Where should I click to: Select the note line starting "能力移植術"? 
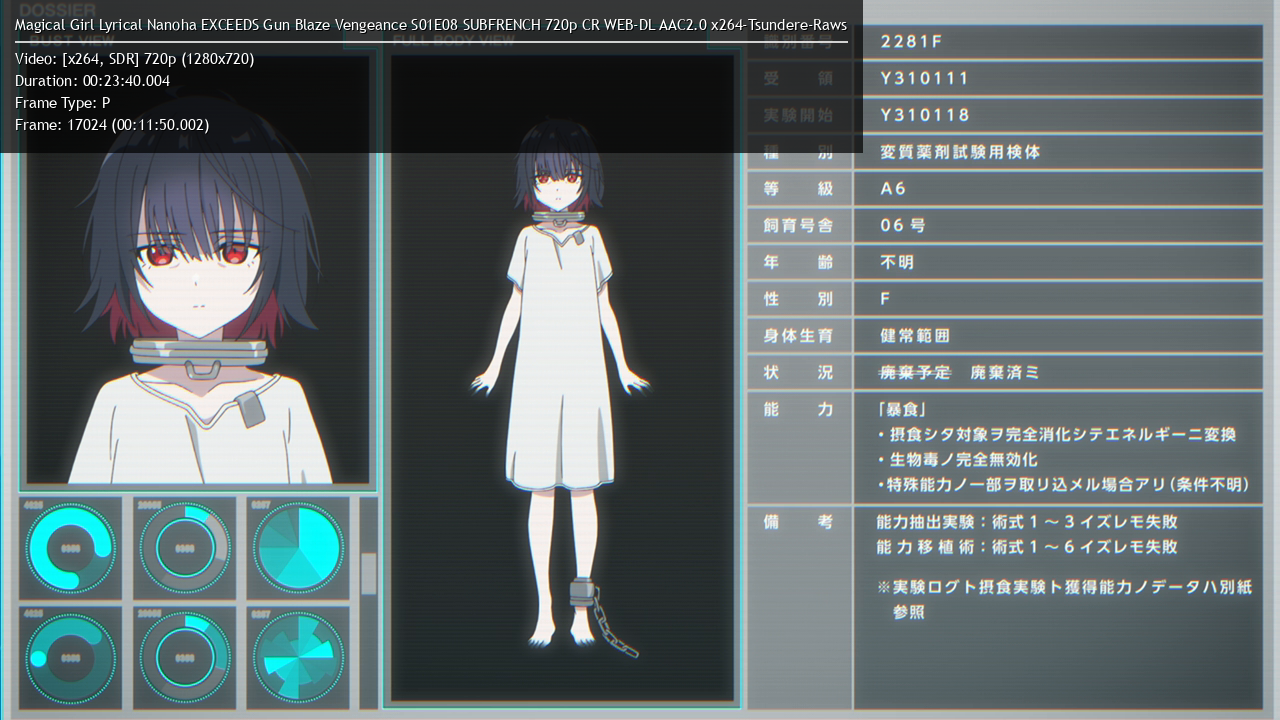click(x=1027, y=547)
